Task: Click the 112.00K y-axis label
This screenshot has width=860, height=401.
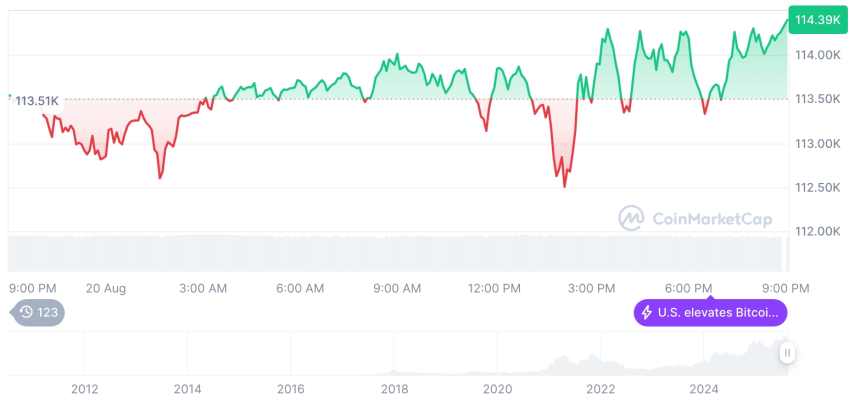Action: (816, 232)
